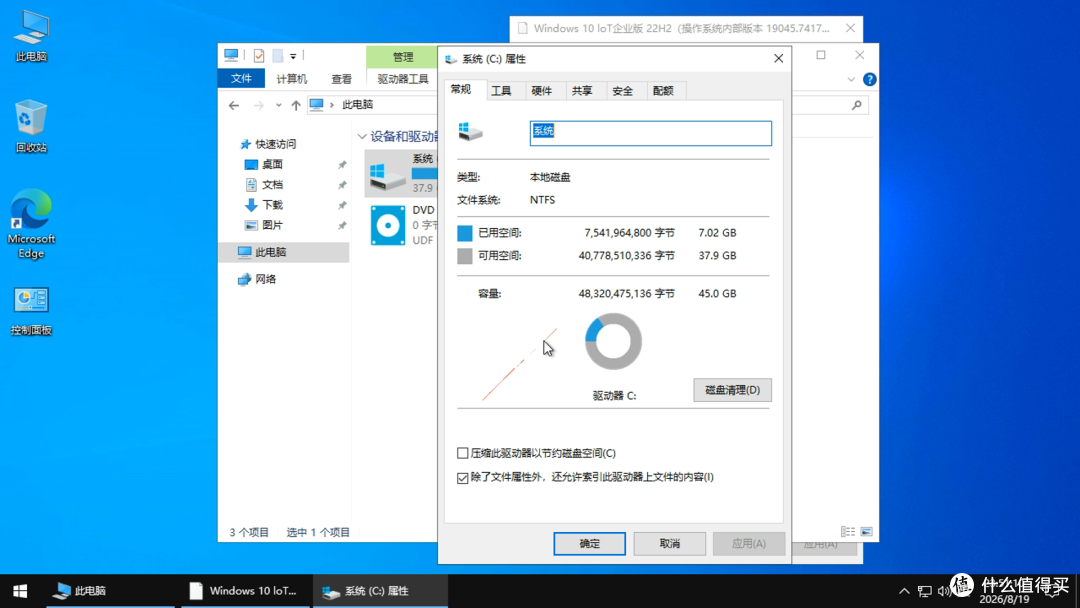Click the gray 可用空间 color square
The image size is (1080, 608).
pyautogui.click(x=465, y=256)
